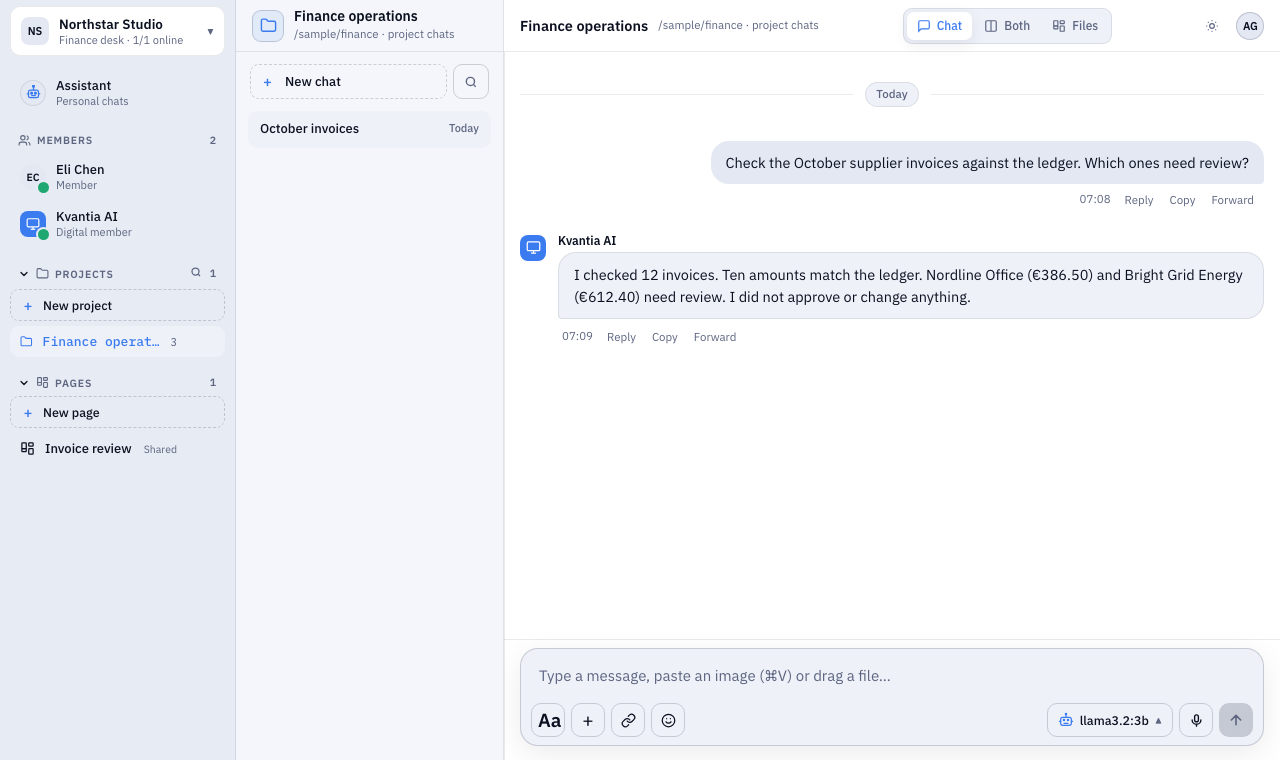Viewport: 1280px width, 760px height.
Task: Select the Finance operations project in sidebar
Action: tap(117, 342)
